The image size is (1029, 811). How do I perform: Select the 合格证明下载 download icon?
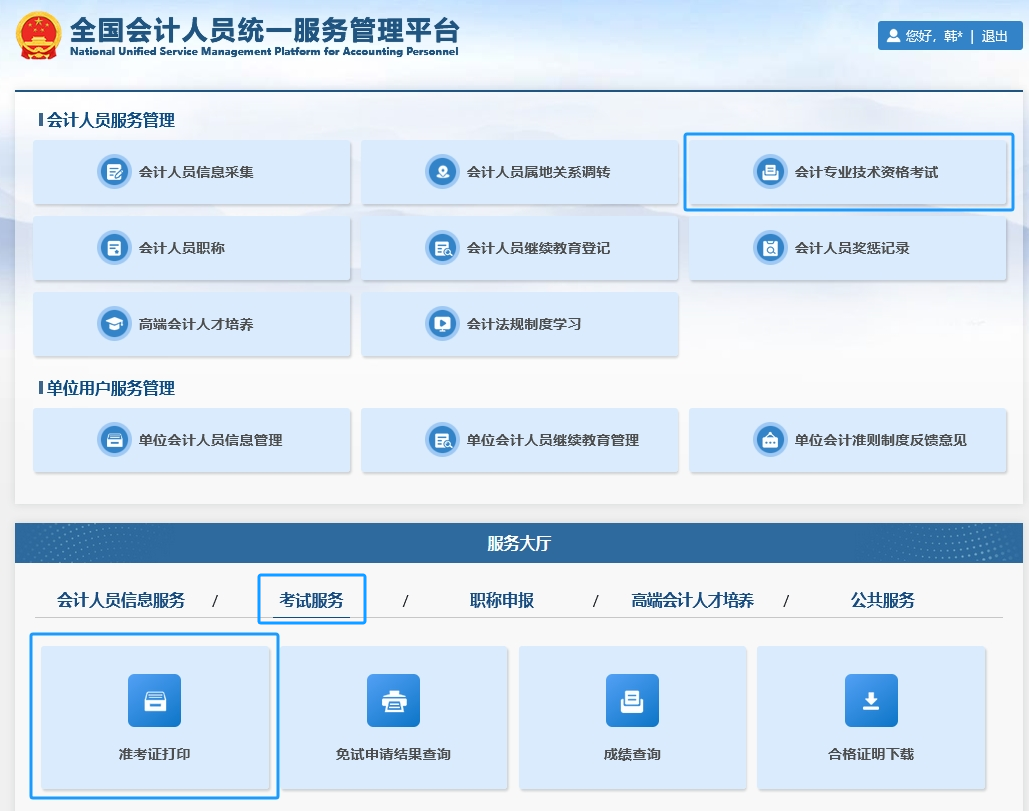871,700
